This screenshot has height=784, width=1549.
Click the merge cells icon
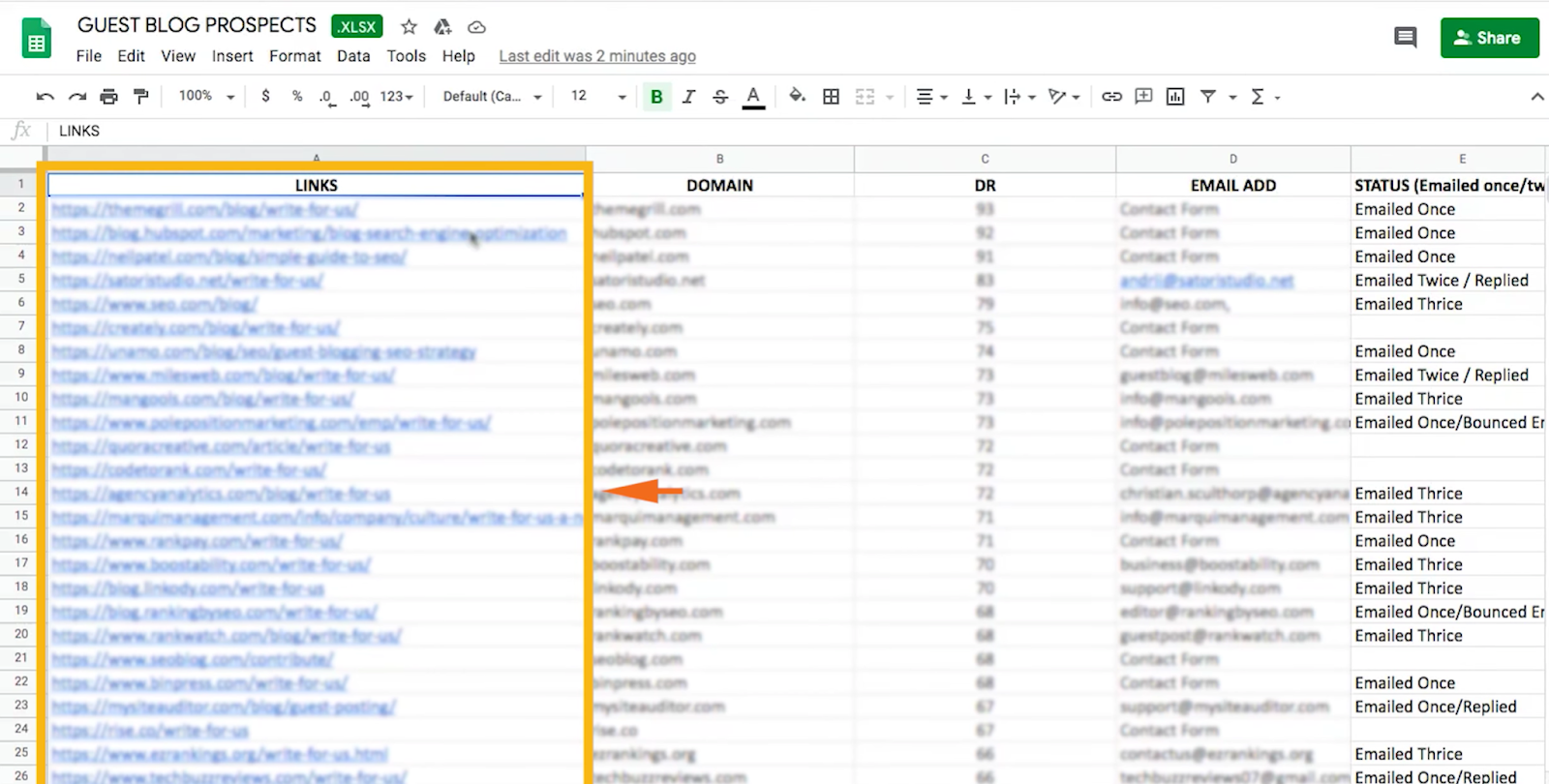coord(865,97)
